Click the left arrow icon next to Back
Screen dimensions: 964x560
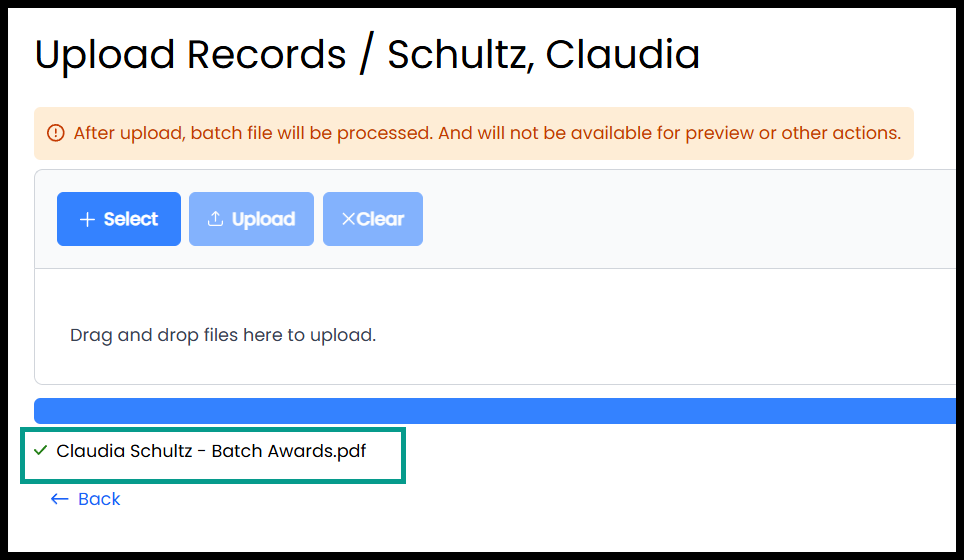(x=59, y=499)
